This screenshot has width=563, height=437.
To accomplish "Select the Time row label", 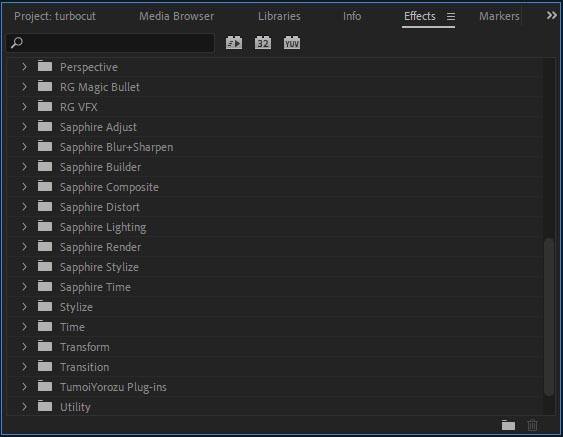I will pyautogui.click(x=72, y=327).
